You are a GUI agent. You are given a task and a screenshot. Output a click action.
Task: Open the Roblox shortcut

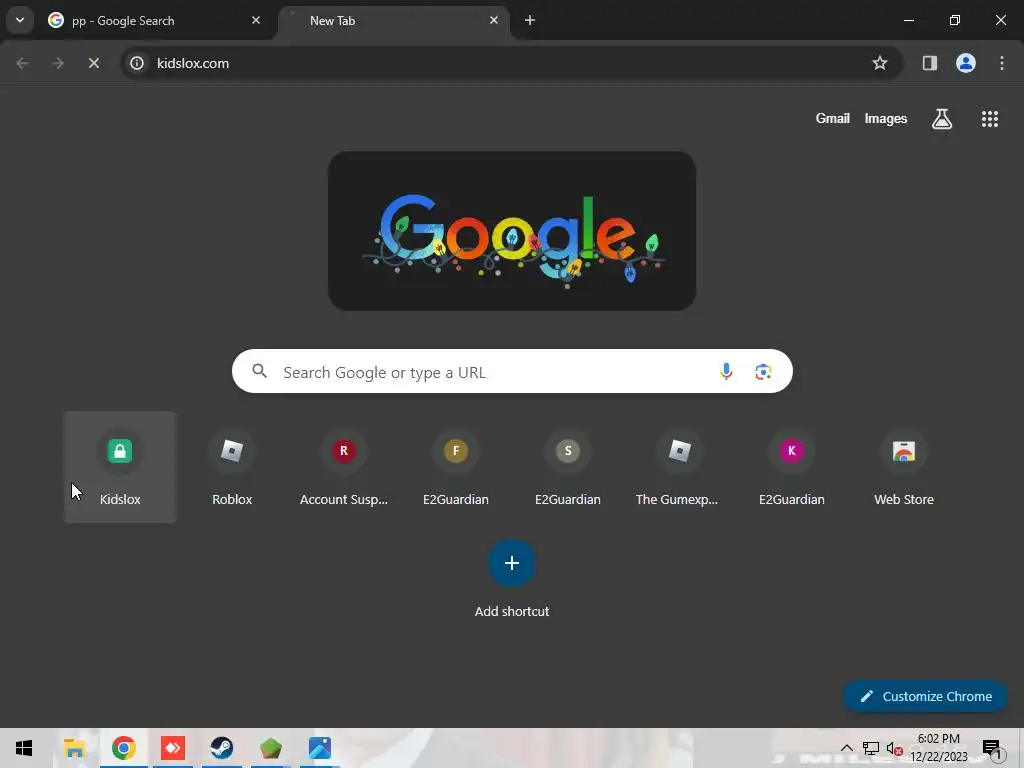tap(232, 467)
